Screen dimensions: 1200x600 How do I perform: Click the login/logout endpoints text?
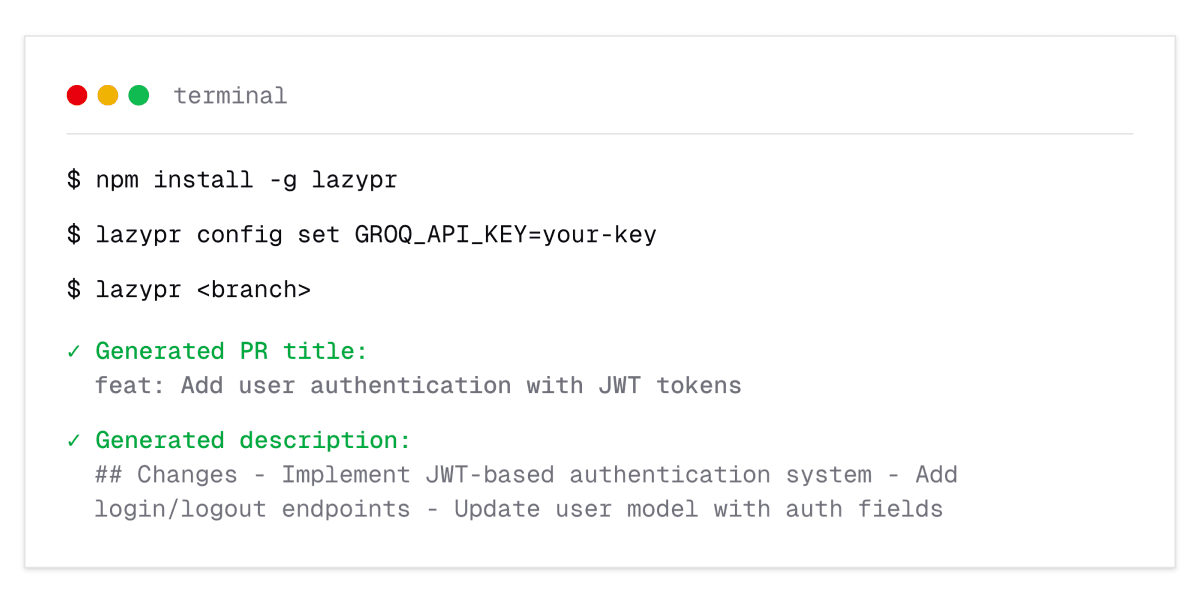252,509
